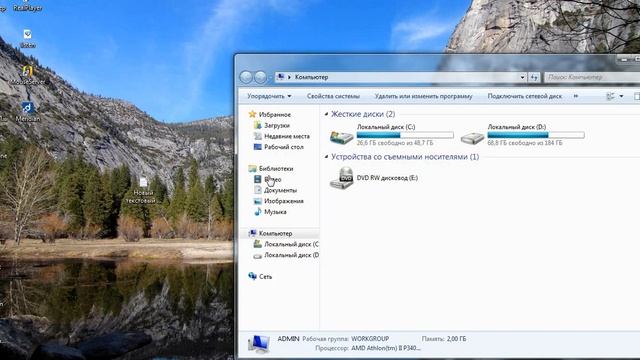Click the refresh button beside address bar

coord(534,77)
